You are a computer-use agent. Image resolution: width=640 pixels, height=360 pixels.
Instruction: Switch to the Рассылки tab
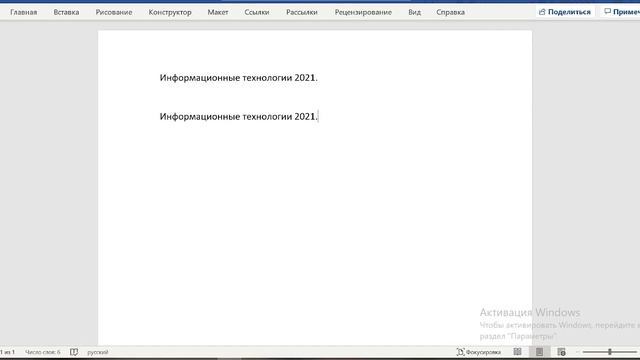(x=302, y=12)
